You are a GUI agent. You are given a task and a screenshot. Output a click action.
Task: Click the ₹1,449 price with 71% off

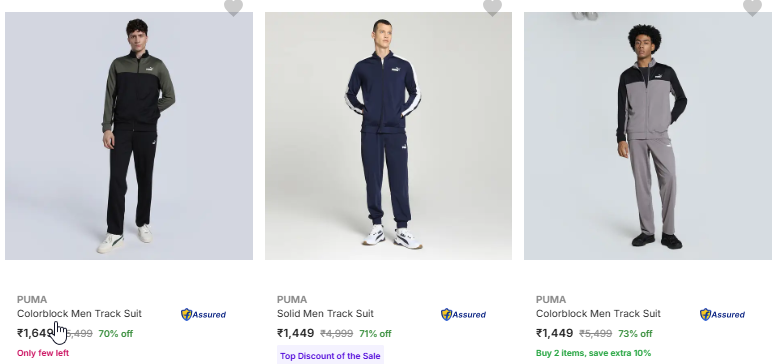tap(295, 333)
